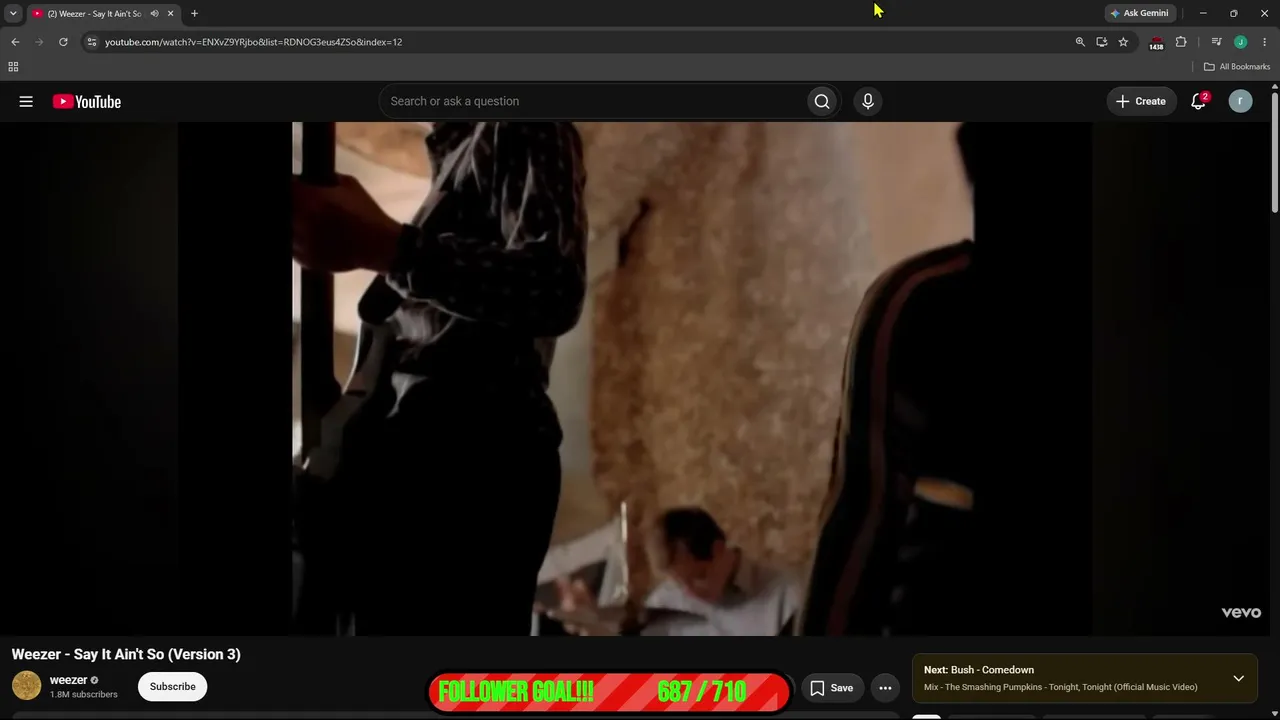Click the Mix - The Smashing Pumpkins playlist text
Viewport: 1280px width, 720px height.
coord(1060,687)
